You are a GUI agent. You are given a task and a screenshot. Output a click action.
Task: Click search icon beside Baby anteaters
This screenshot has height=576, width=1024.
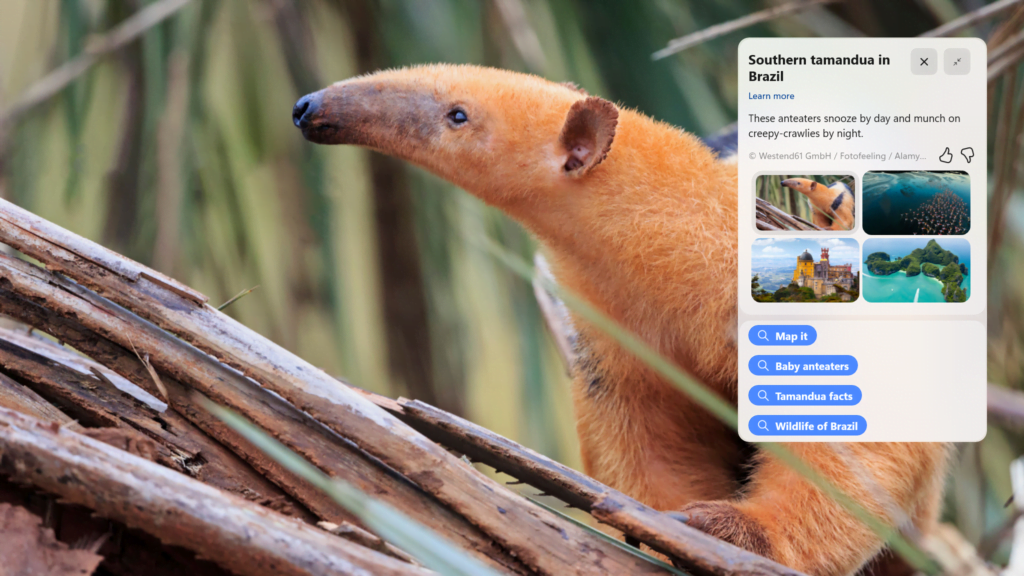pos(763,366)
